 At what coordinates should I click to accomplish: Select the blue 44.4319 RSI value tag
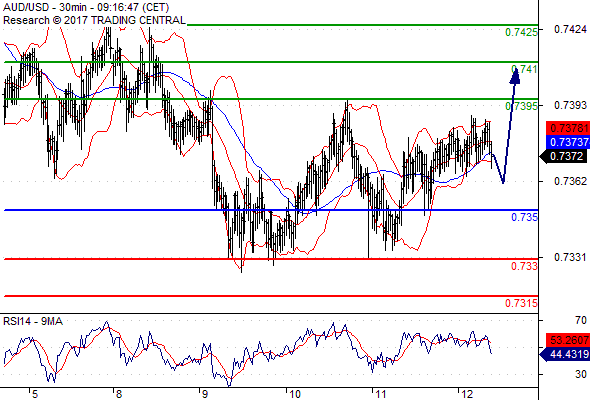point(566,354)
